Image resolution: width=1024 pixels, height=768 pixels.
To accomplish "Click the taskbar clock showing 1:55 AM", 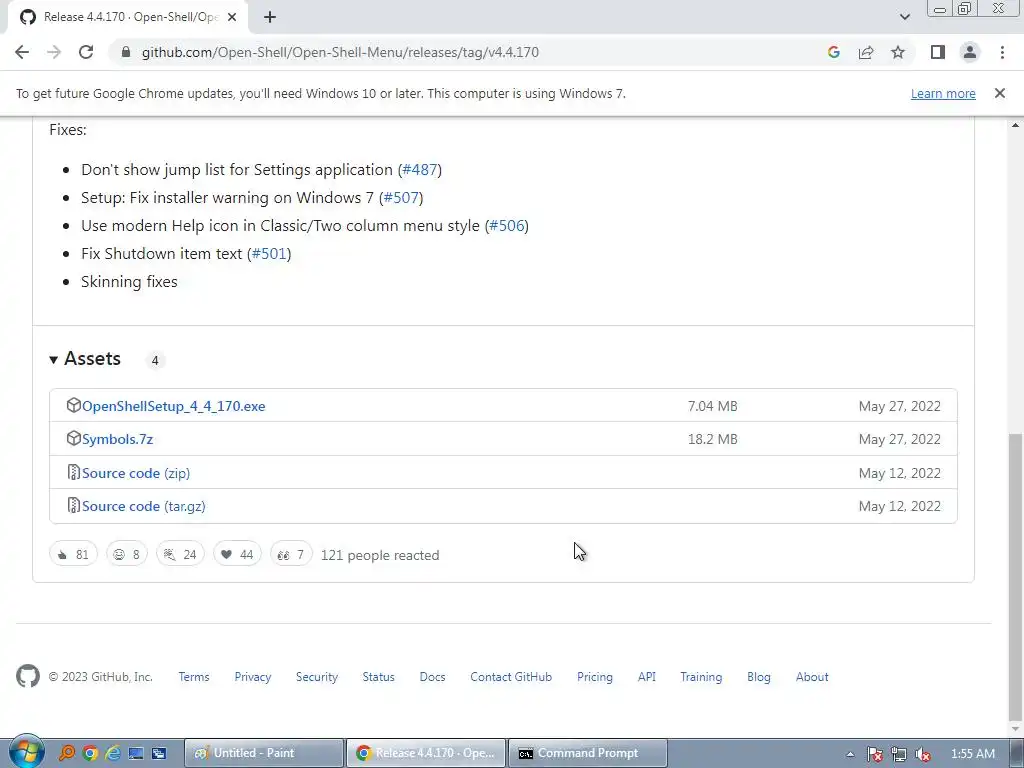I will (x=972, y=754).
